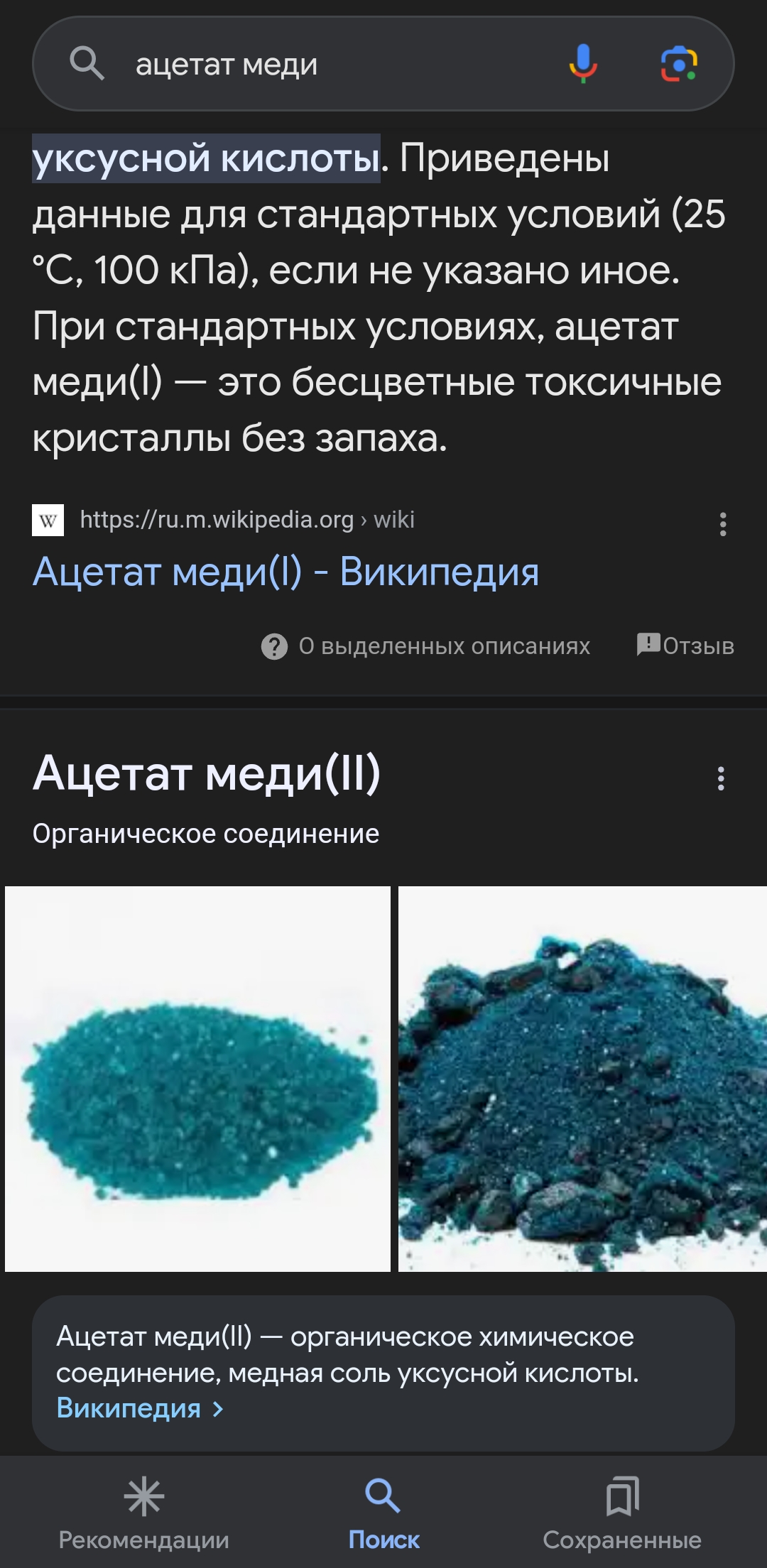The width and height of the screenshot is (767, 1568).
Task: Click the ru.m.wikipedia.org URL breadcrumb
Action: (x=247, y=520)
